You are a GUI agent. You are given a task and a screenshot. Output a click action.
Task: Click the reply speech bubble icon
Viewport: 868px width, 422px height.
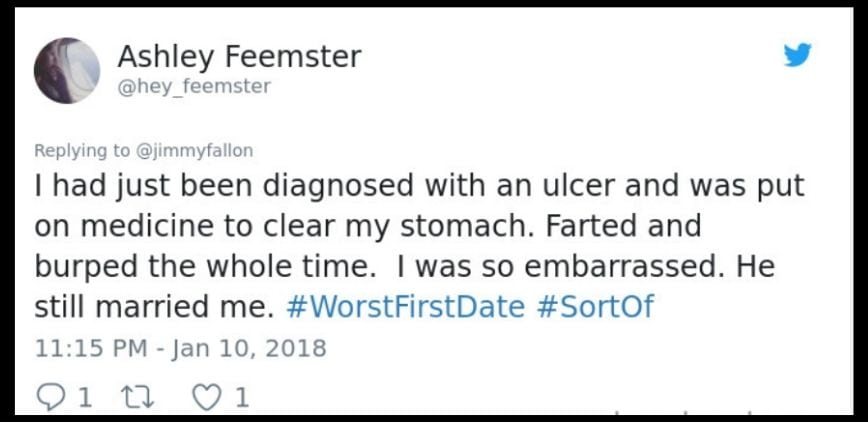(49, 399)
